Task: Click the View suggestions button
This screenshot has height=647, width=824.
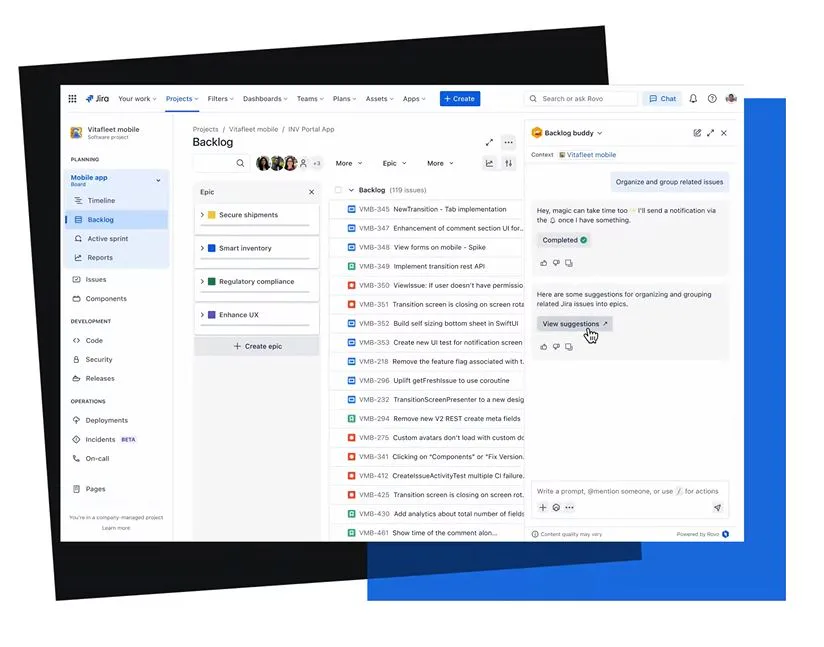Action: [x=574, y=324]
